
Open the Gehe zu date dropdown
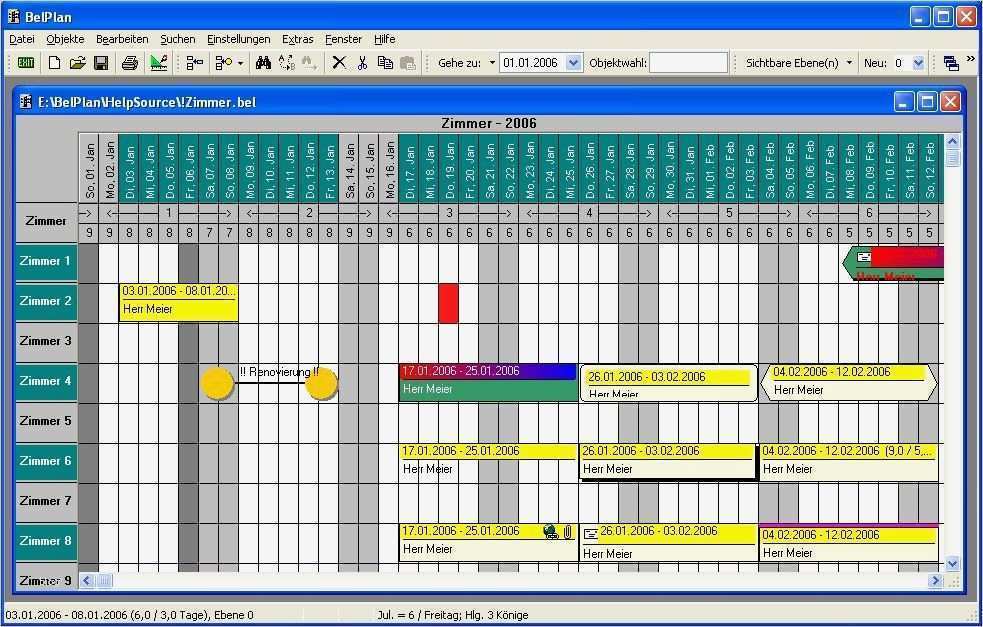coord(573,62)
